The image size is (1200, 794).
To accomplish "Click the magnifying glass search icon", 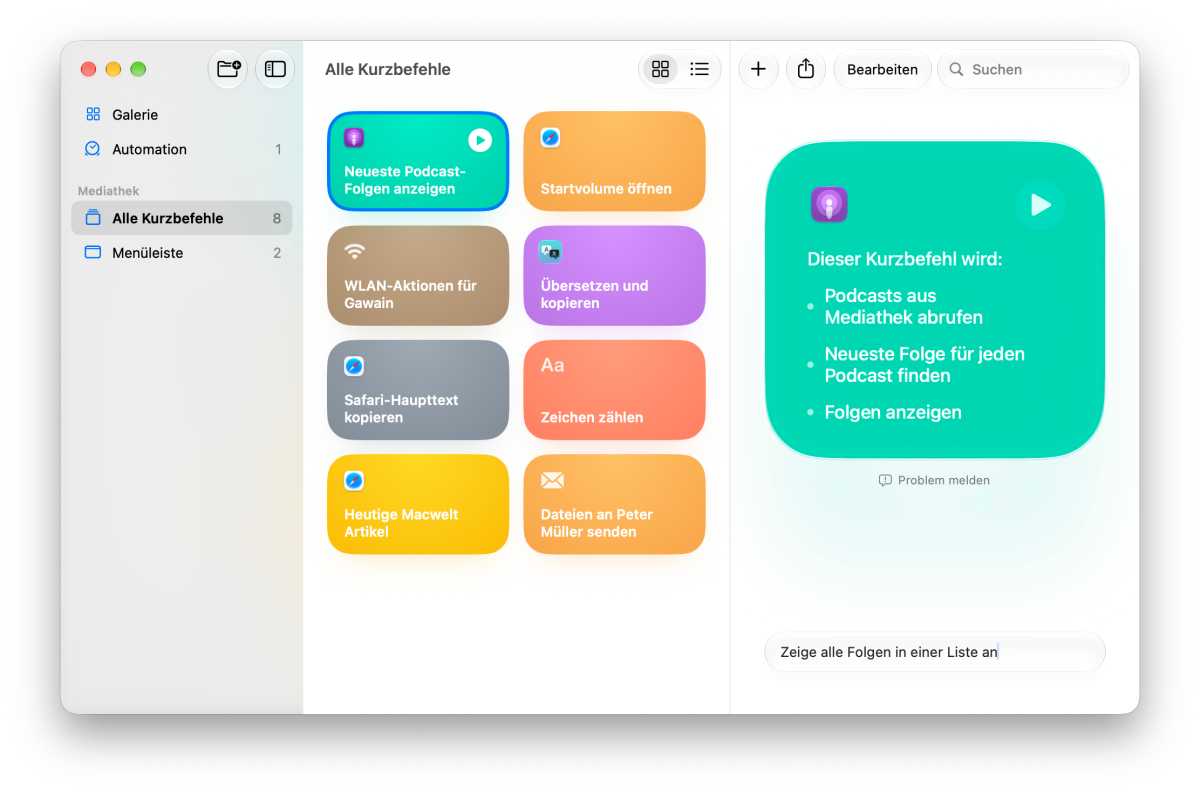I will click(x=956, y=69).
